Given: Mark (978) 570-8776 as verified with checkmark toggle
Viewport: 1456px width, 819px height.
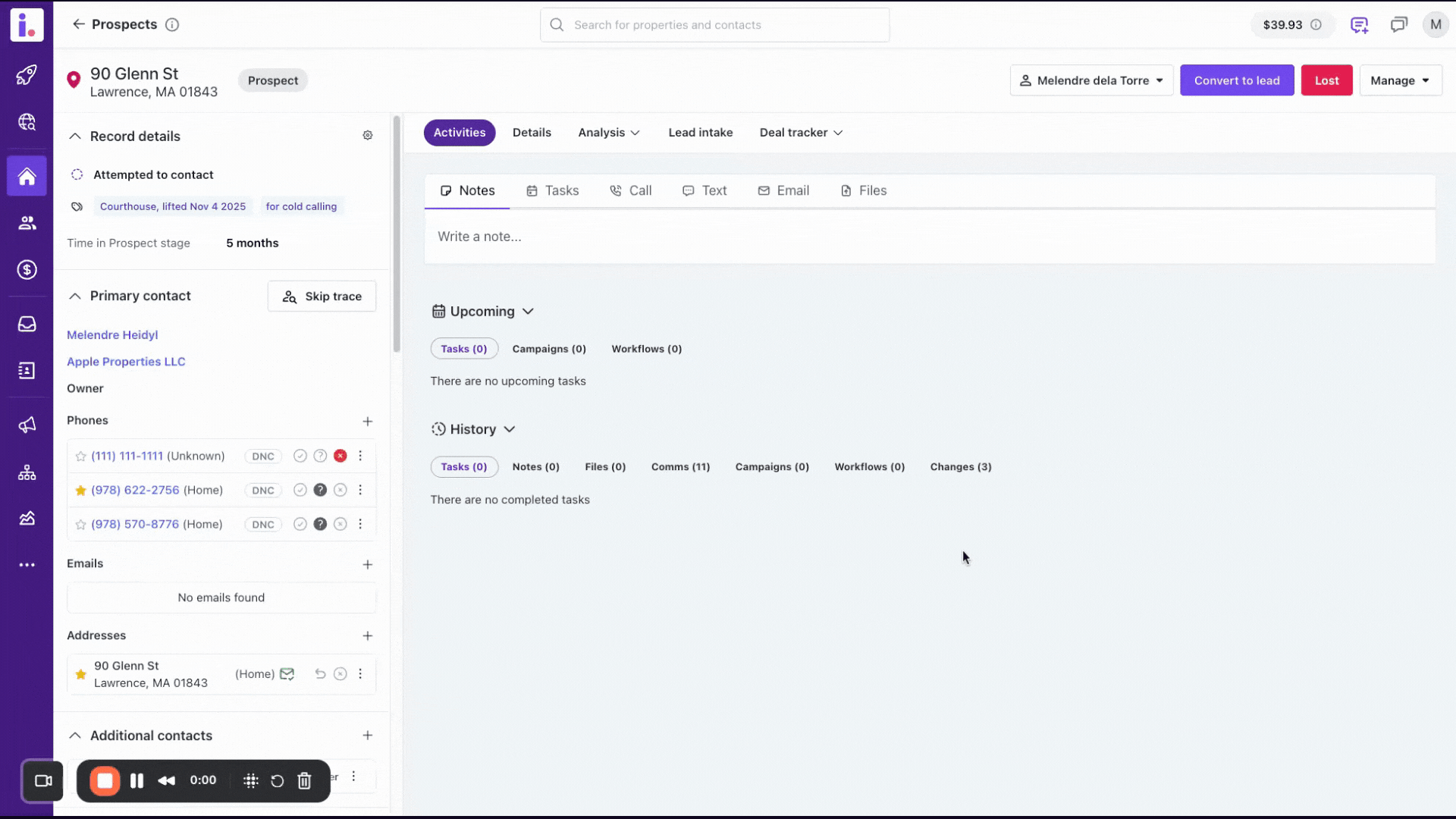Looking at the screenshot, I should [300, 524].
